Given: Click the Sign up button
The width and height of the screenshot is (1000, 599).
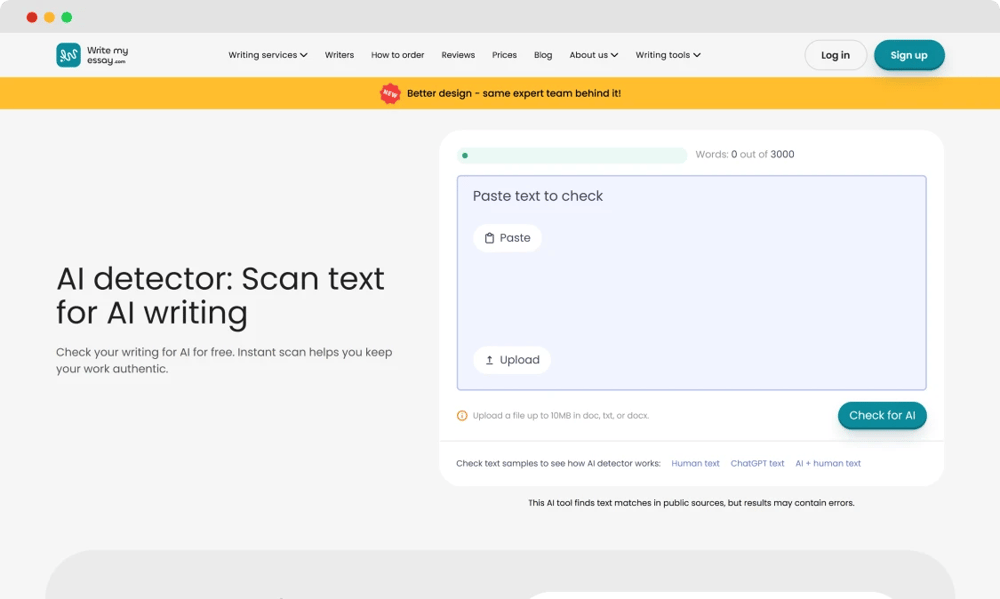Looking at the screenshot, I should [909, 55].
